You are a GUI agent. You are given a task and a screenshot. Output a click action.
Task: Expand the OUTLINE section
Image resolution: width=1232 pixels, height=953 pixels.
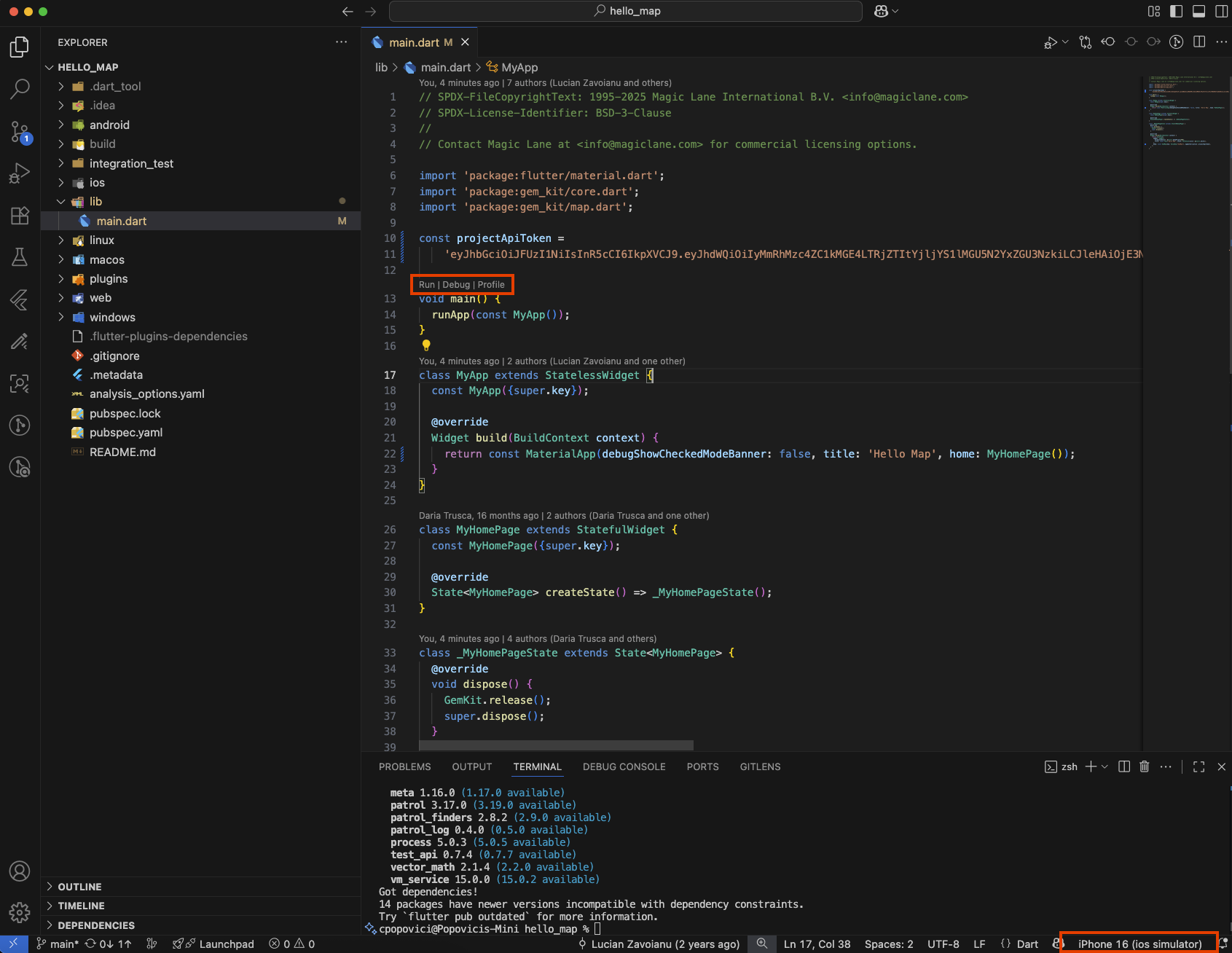click(x=79, y=887)
